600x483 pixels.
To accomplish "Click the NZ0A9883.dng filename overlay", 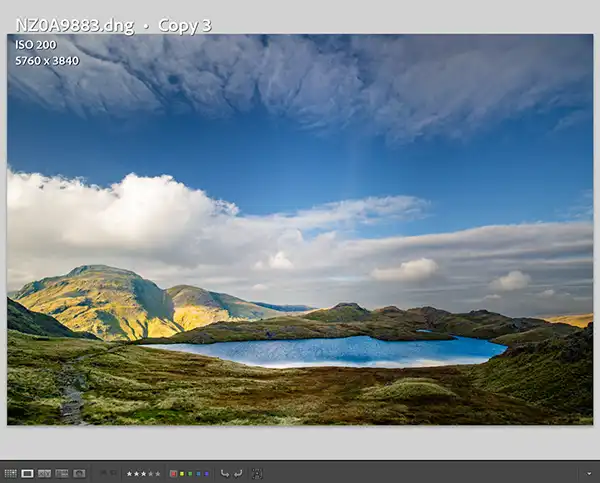I will (75, 26).
